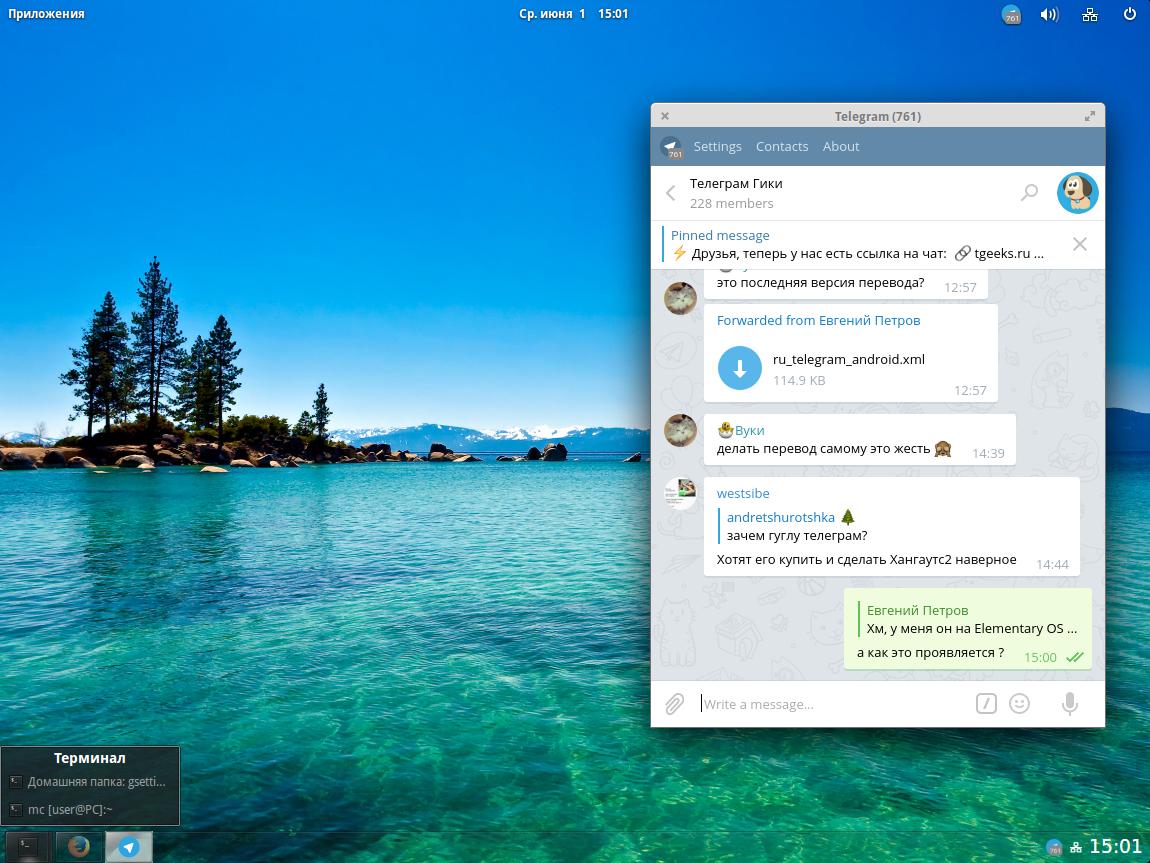Download ru_telegram_android.xml file

pos(739,367)
